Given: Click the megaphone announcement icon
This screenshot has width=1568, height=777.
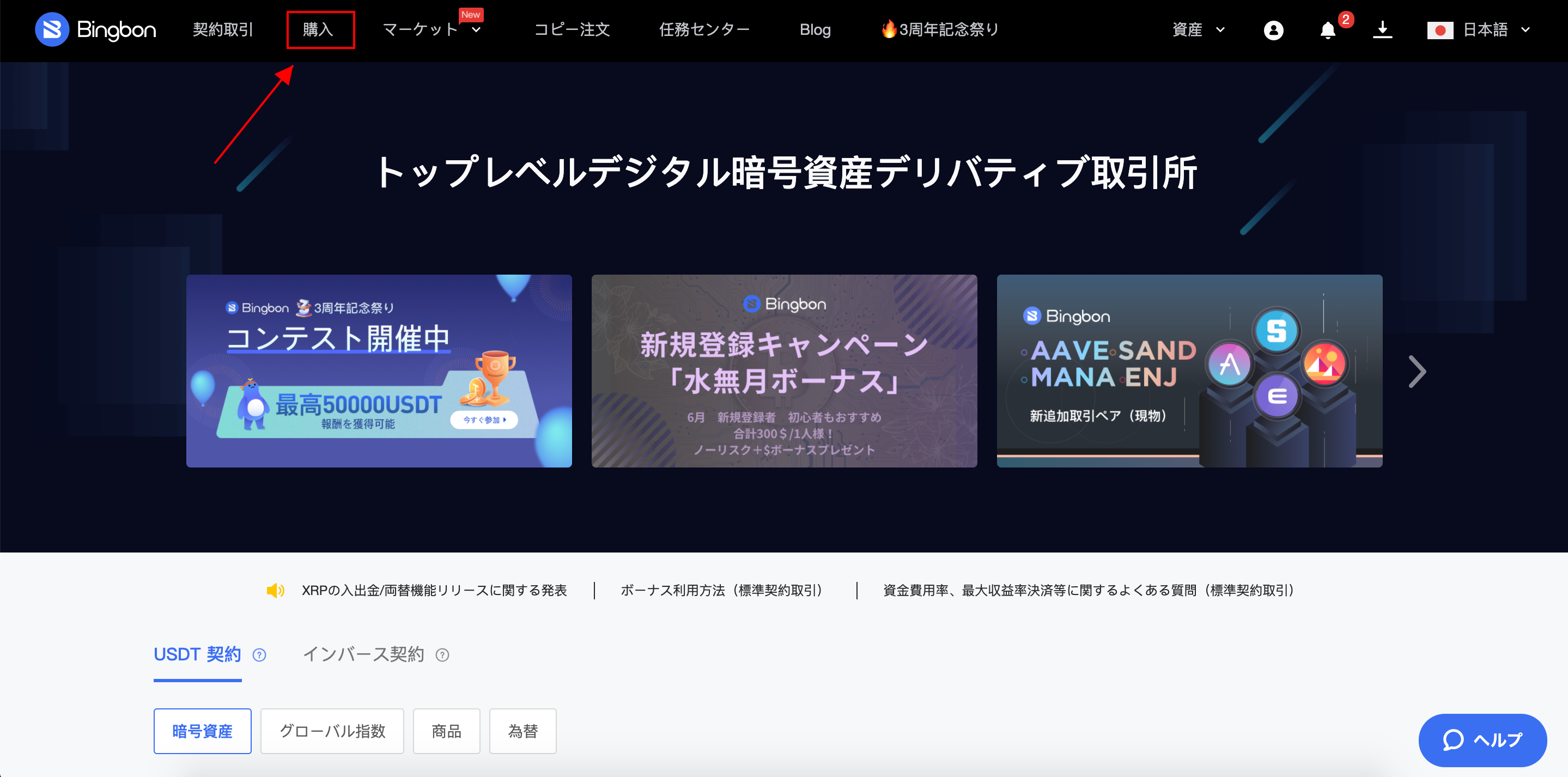Looking at the screenshot, I should (x=276, y=590).
